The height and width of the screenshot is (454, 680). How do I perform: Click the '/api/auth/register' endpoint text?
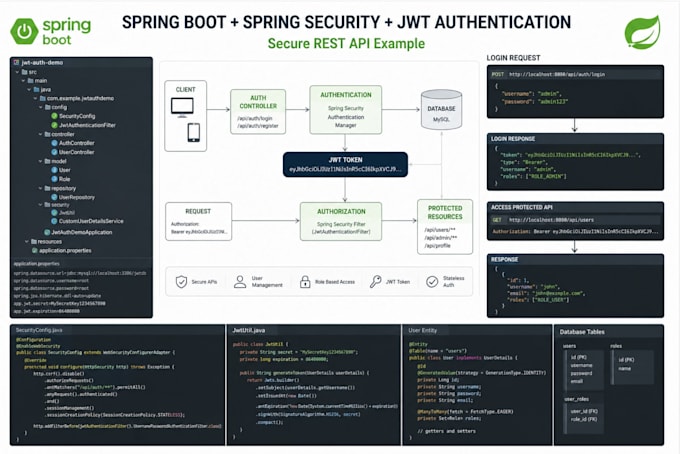(x=258, y=126)
